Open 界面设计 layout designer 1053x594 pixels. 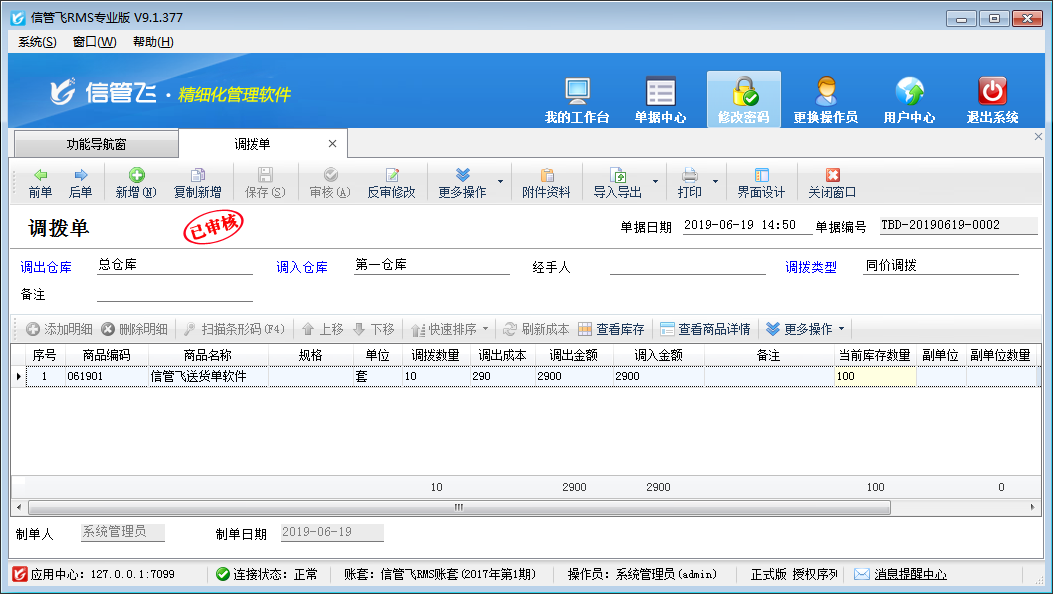coord(761,183)
